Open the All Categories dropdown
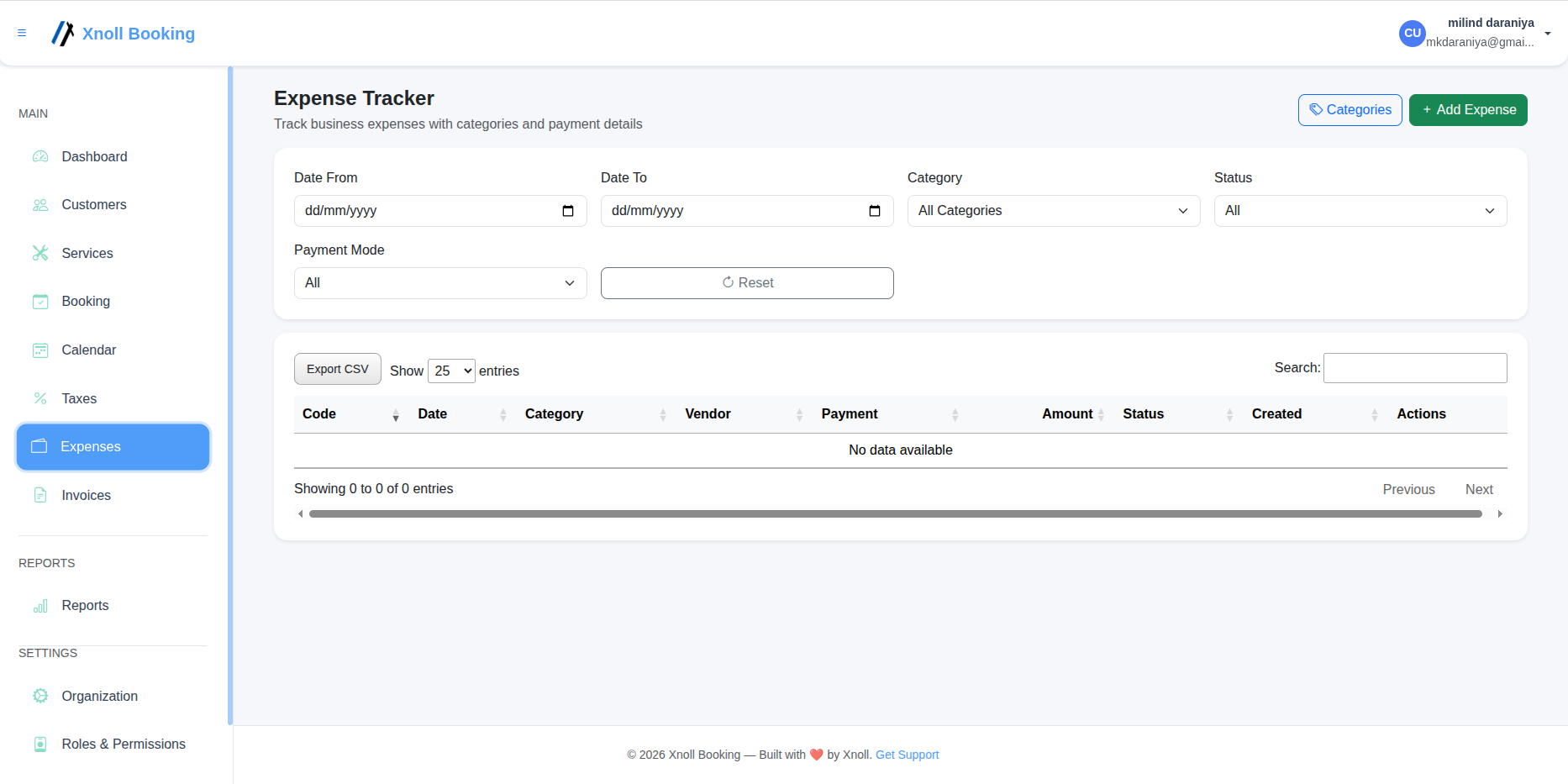This screenshot has width=1568, height=784. (x=1053, y=211)
